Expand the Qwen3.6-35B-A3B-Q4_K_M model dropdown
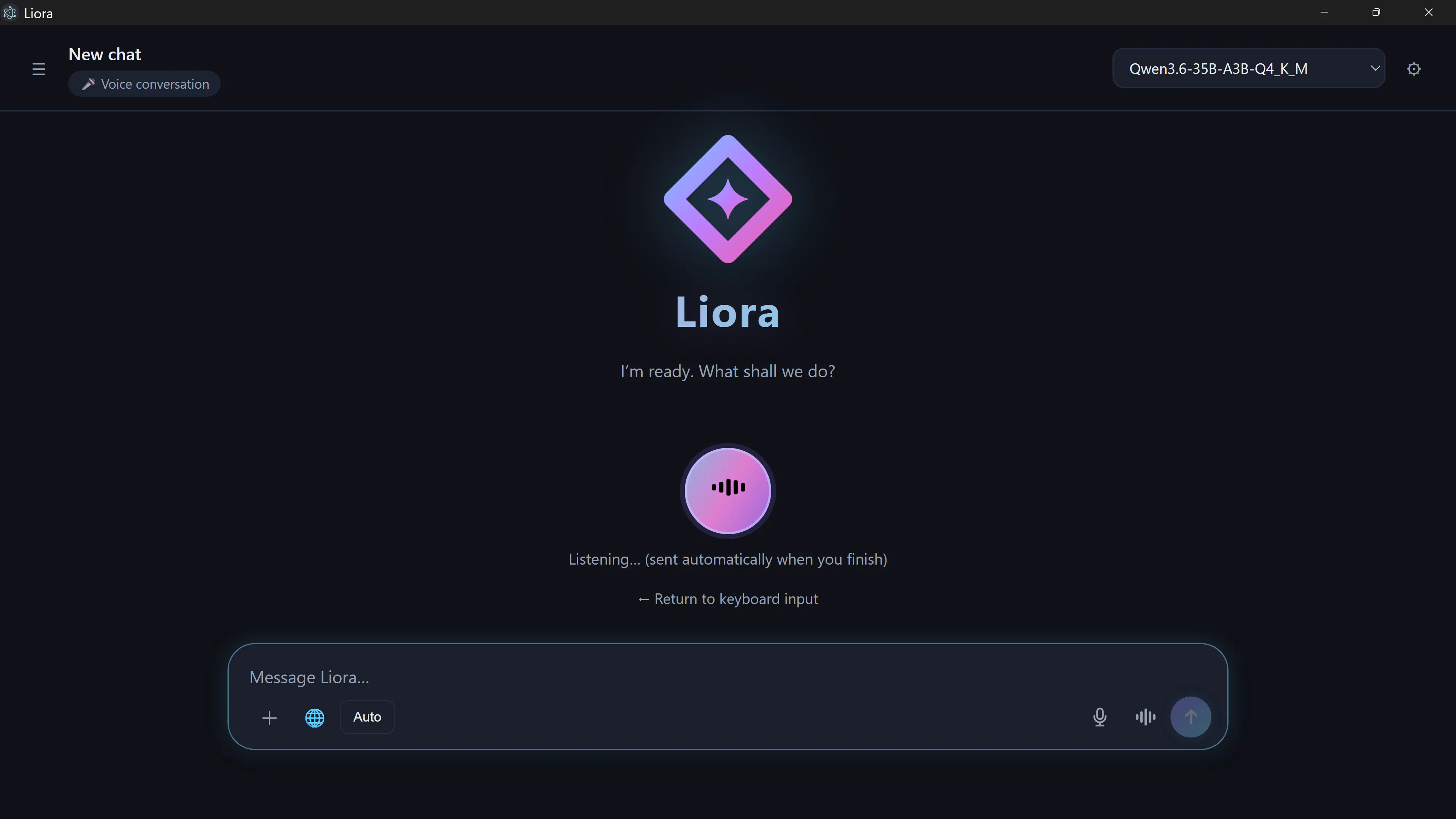Viewport: 1456px width, 819px height. point(1249,68)
